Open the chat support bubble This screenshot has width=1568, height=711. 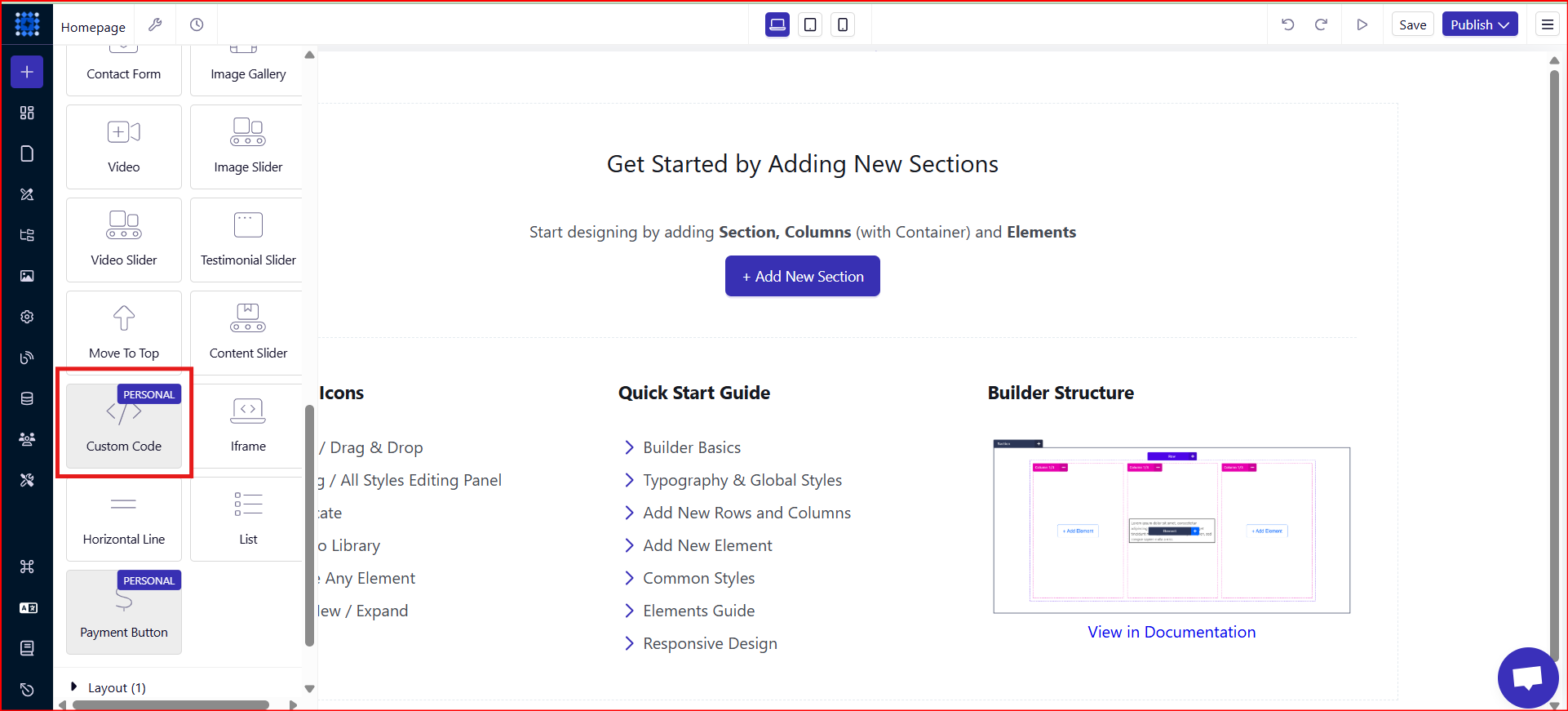click(x=1528, y=678)
